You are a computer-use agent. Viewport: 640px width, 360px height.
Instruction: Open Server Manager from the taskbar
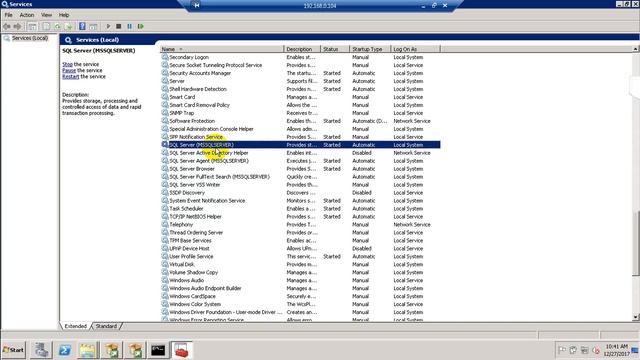click(41, 350)
